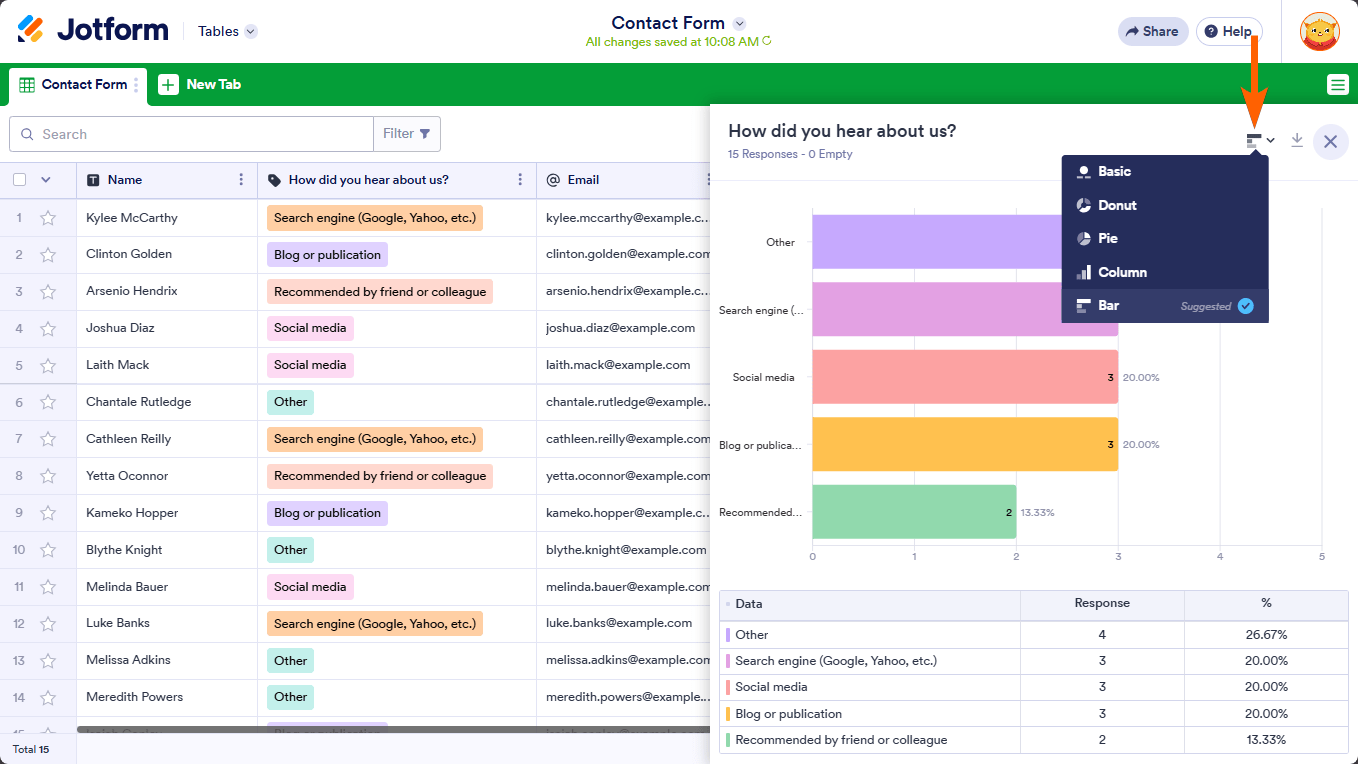
Task: Open the Filter button
Action: point(407,134)
